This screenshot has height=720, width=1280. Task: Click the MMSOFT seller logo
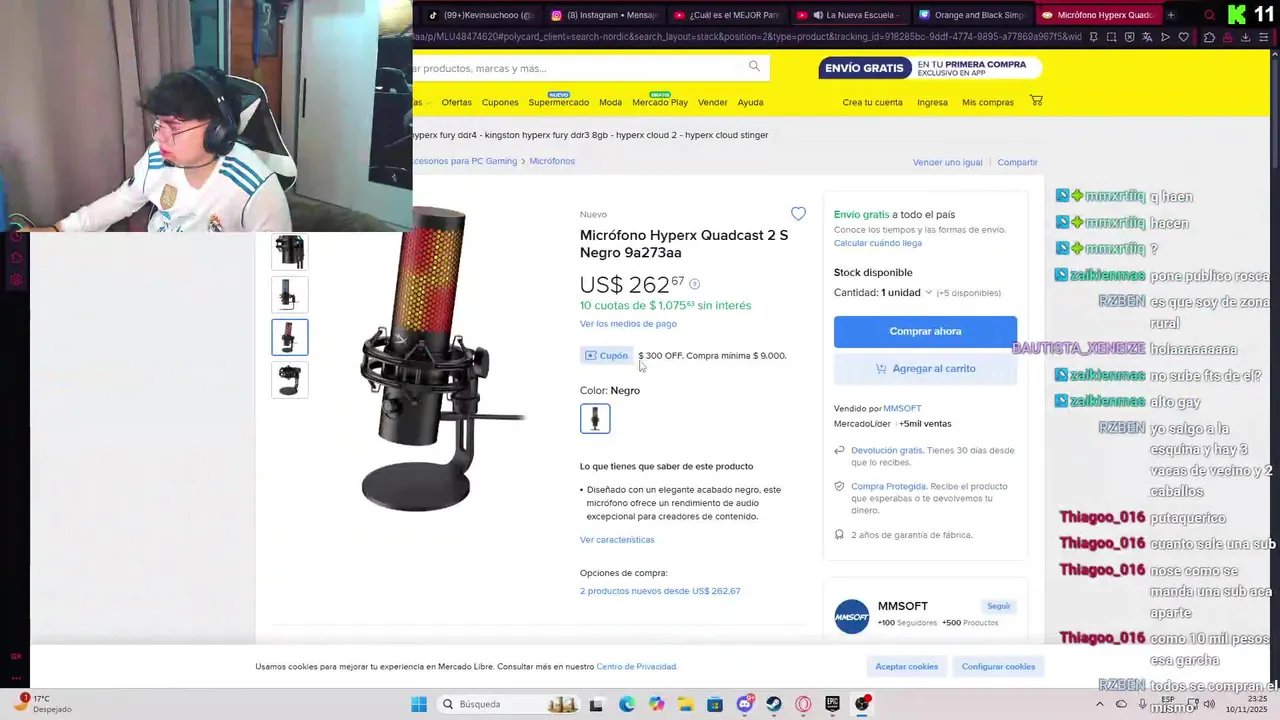(852, 616)
